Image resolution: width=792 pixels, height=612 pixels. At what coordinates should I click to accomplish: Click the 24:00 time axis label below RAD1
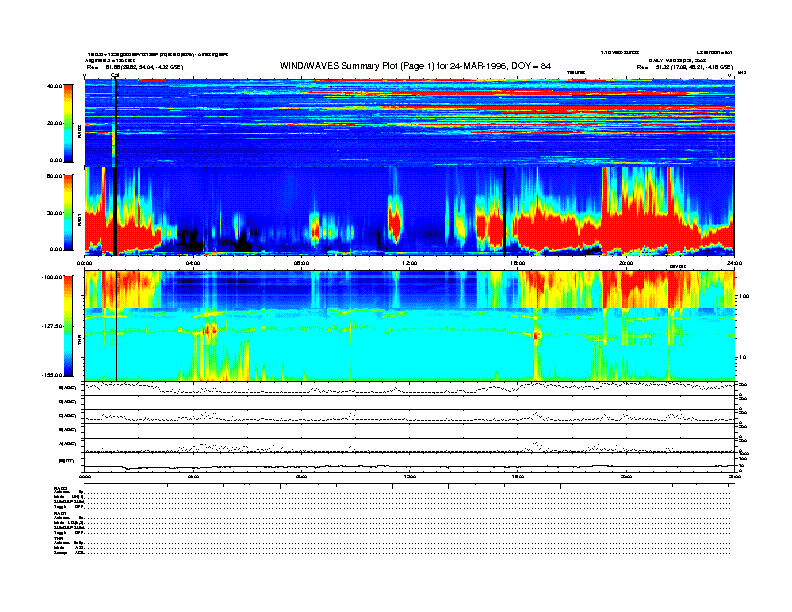click(x=734, y=263)
